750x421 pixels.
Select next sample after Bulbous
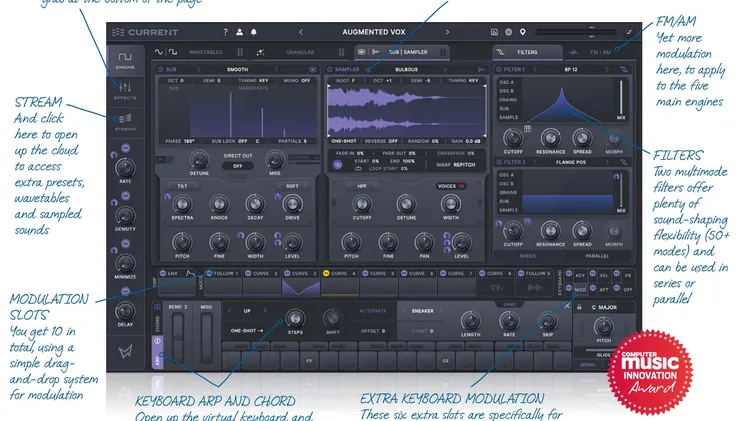(x=445, y=69)
